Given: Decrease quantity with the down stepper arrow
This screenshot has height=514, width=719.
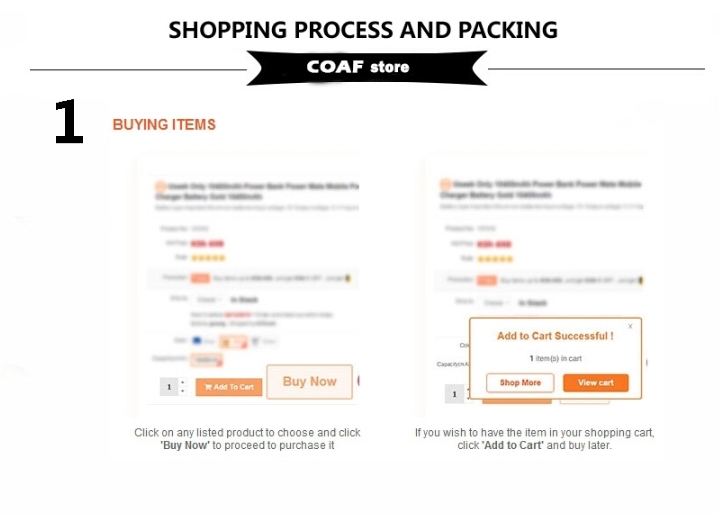Looking at the screenshot, I should click(183, 391).
